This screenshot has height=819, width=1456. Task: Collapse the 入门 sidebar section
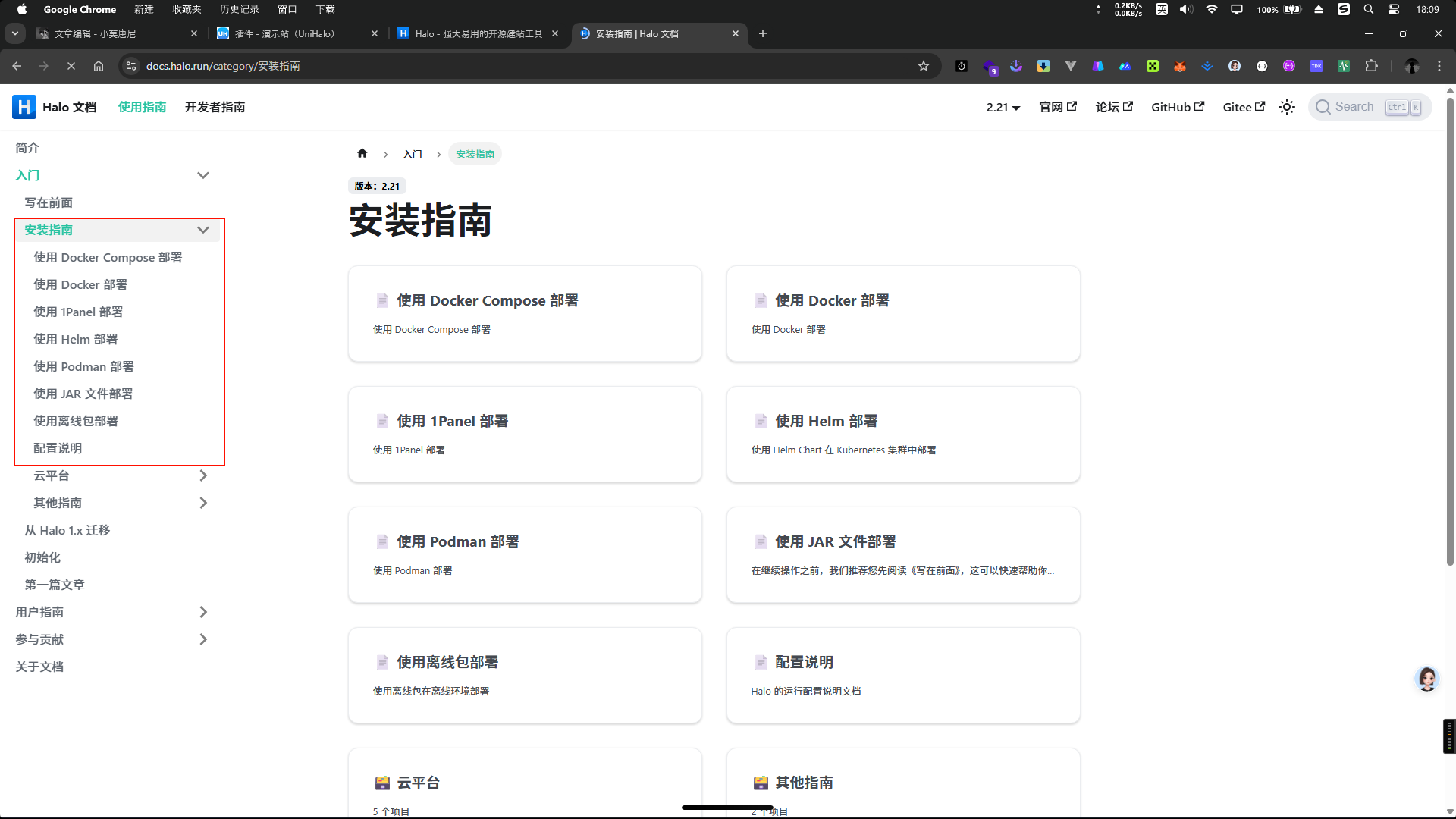click(203, 175)
